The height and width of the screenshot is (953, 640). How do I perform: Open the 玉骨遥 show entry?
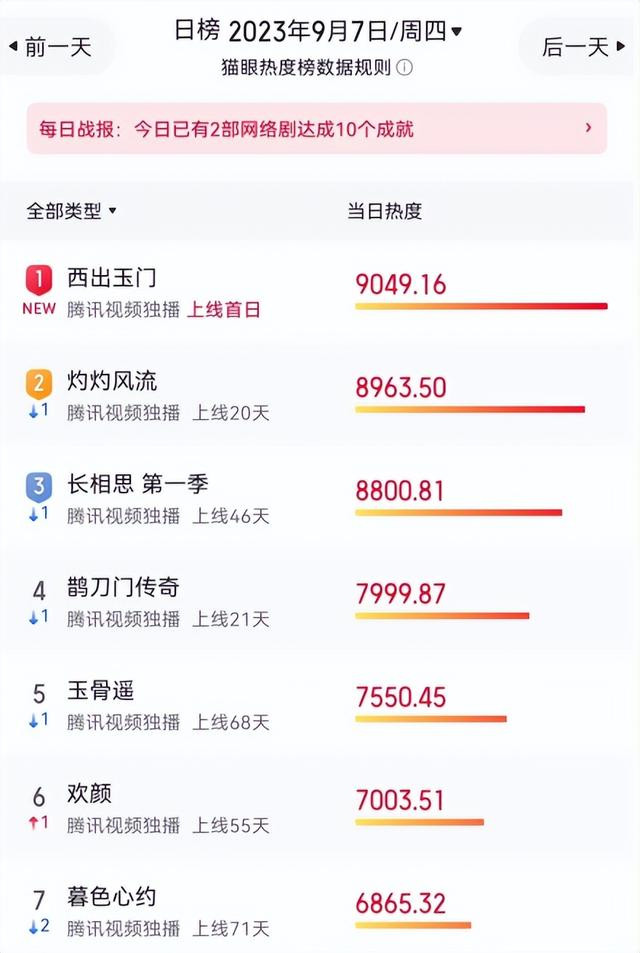click(320, 705)
